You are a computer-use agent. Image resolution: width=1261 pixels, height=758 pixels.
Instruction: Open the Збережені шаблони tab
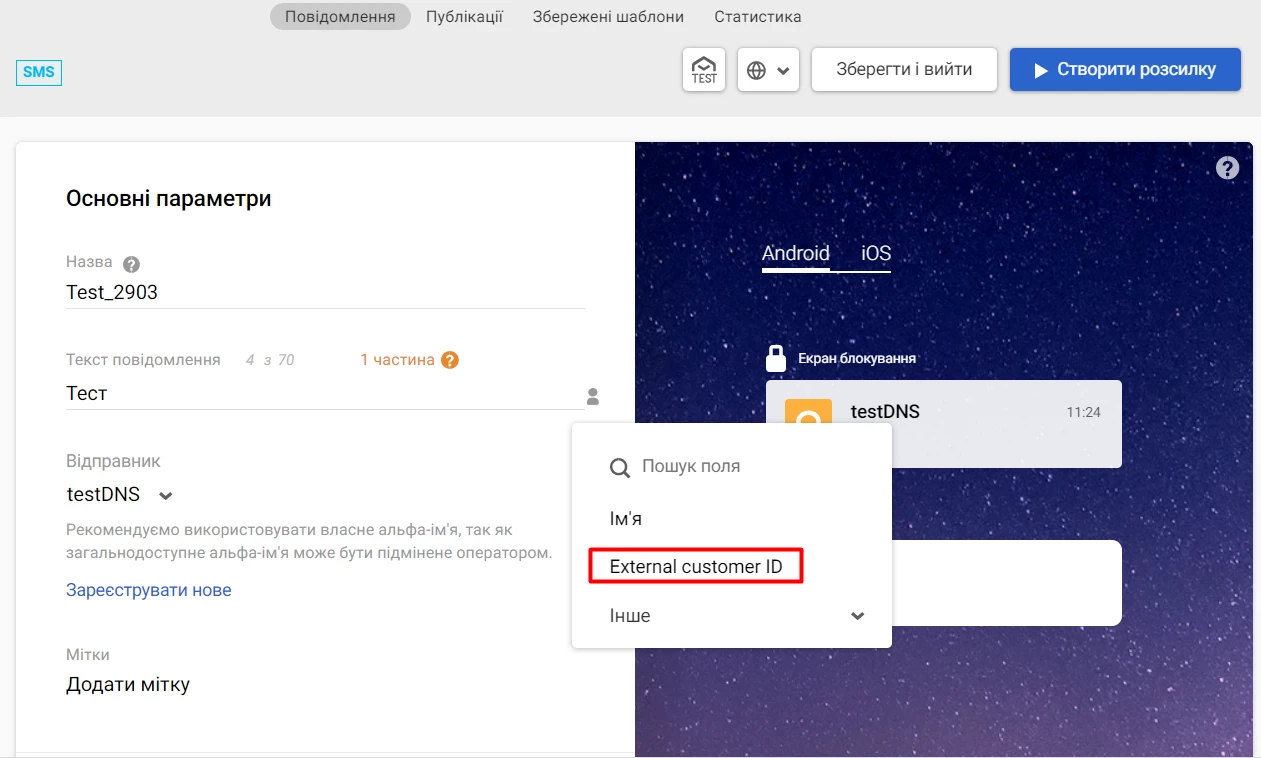point(608,17)
